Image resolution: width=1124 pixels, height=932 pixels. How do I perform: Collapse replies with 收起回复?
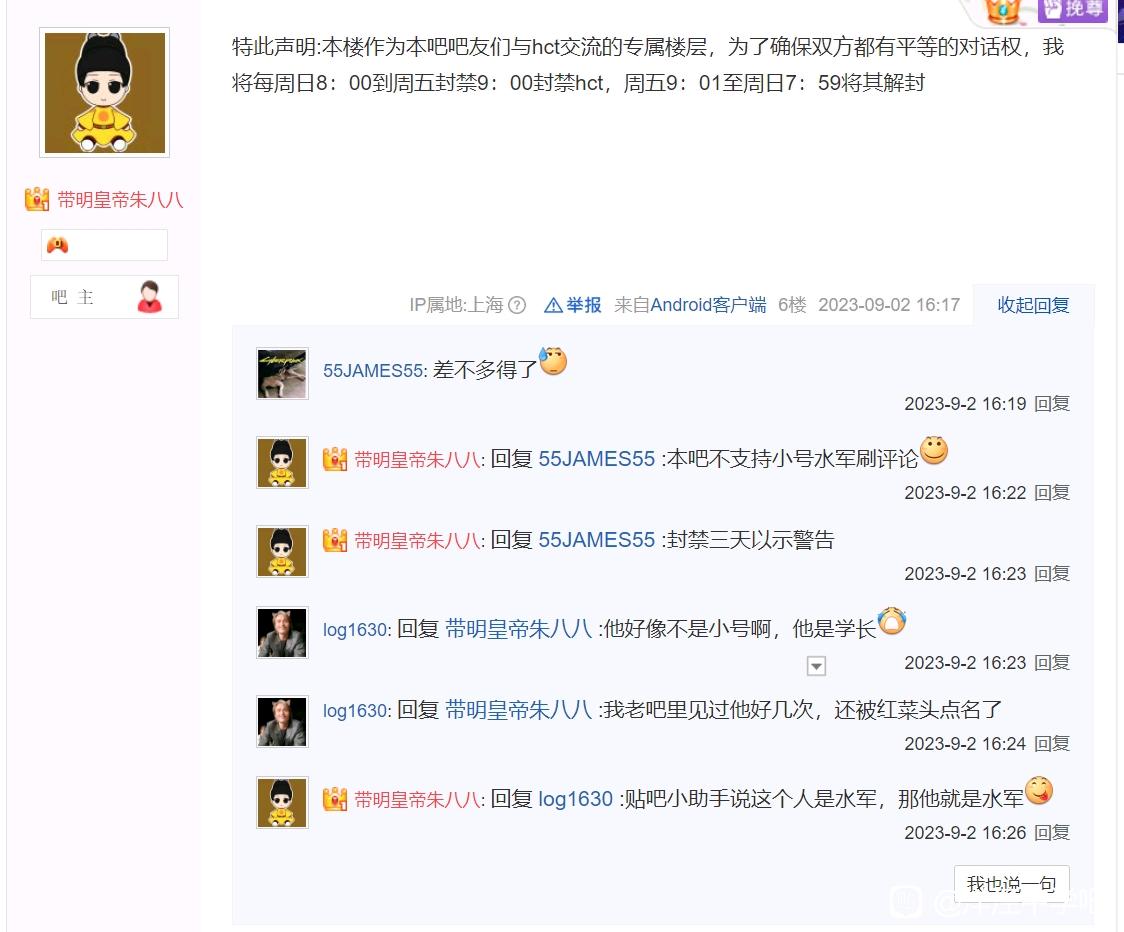click(x=1033, y=305)
